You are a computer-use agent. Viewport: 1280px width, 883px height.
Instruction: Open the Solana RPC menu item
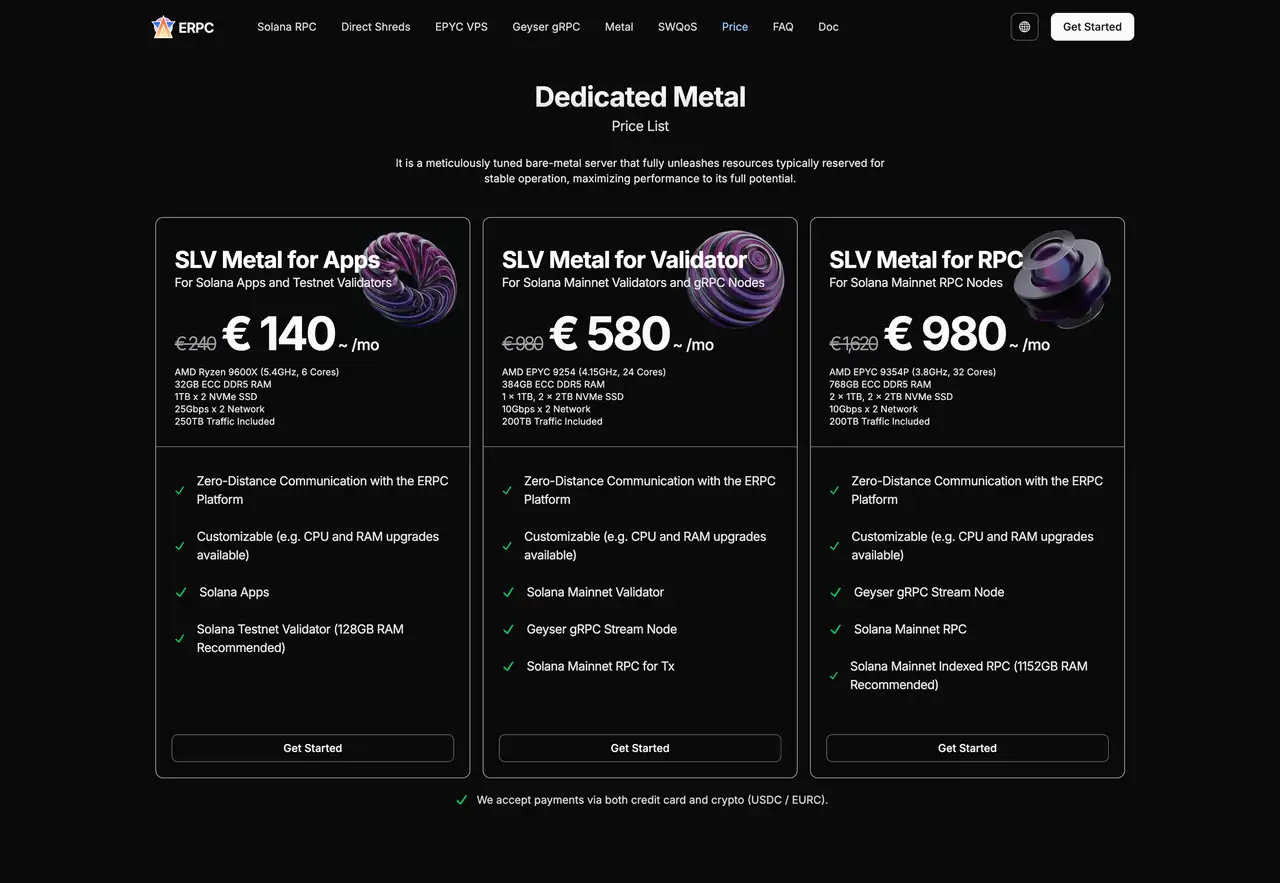click(x=287, y=27)
